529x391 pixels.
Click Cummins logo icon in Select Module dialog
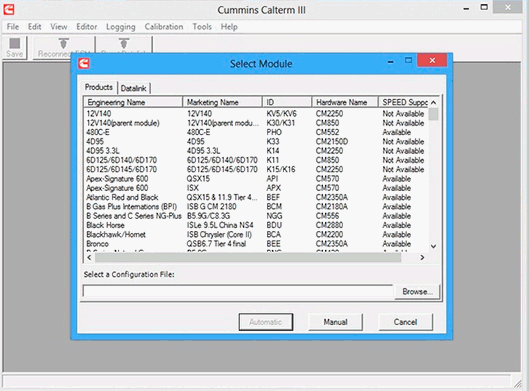(x=84, y=63)
